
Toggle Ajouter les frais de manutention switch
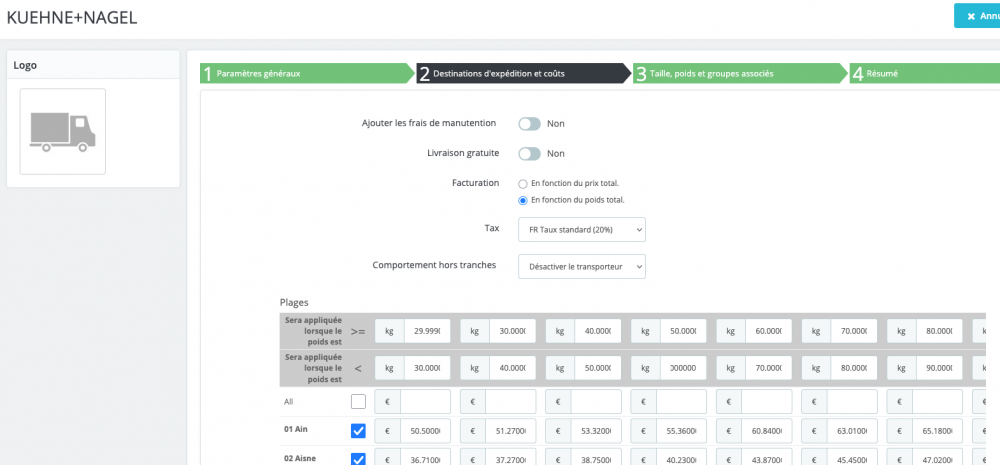(529, 123)
